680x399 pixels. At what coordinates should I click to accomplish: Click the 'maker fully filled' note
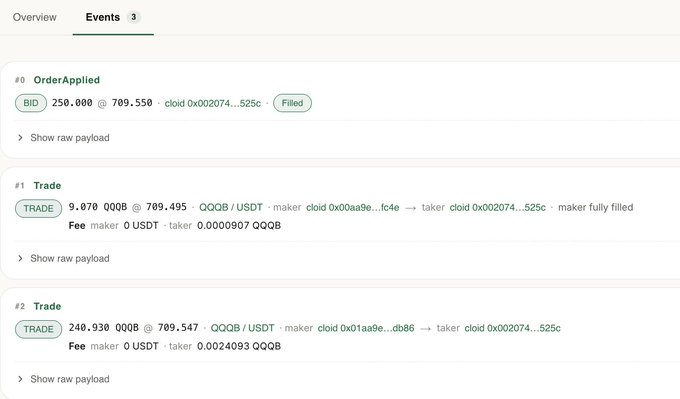pos(595,207)
